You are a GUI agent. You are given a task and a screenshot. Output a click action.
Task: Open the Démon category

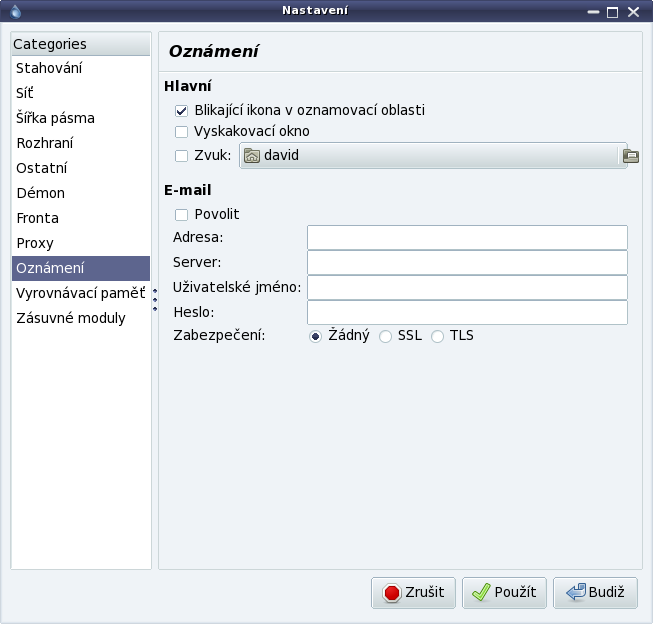[x=81, y=193]
